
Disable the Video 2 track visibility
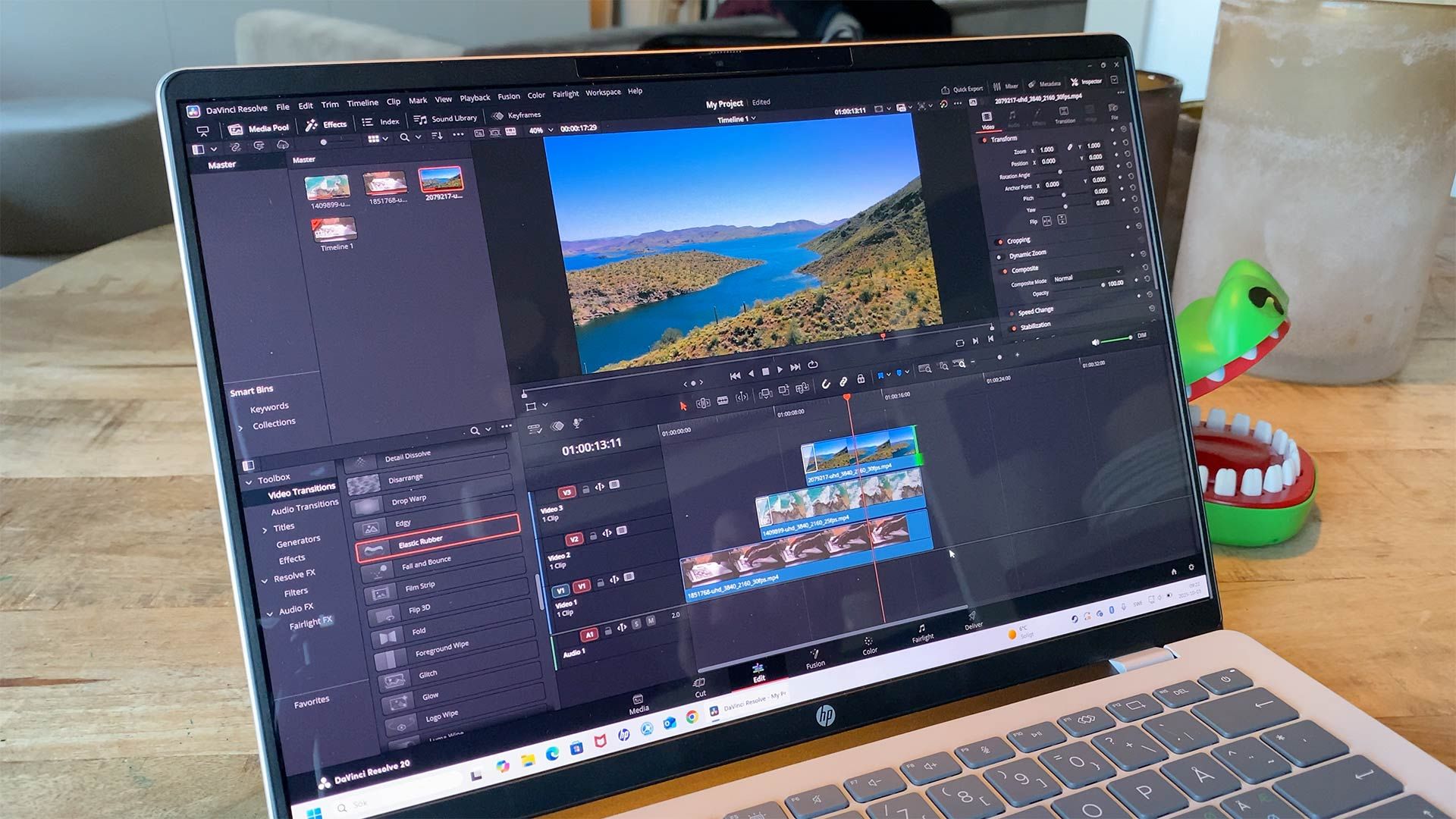(621, 531)
